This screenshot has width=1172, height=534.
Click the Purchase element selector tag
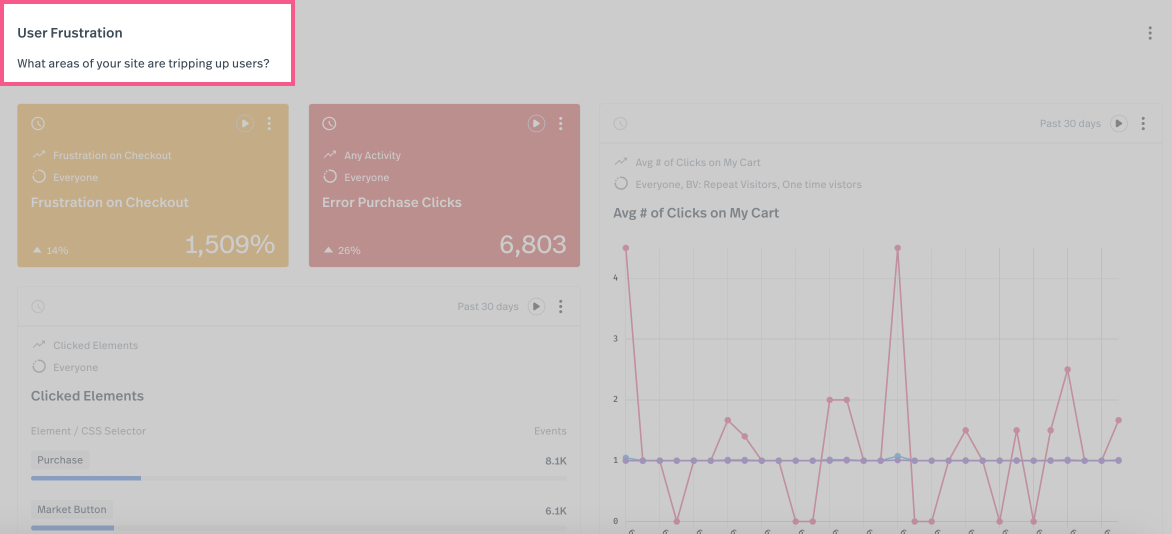point(60,460)
